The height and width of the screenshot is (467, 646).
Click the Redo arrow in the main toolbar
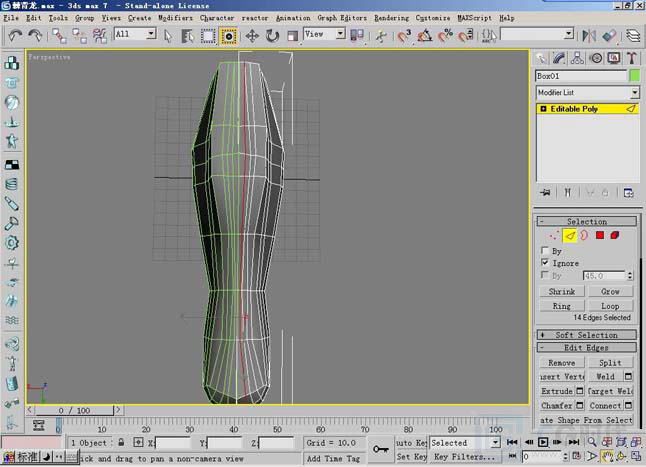point(35,35)
